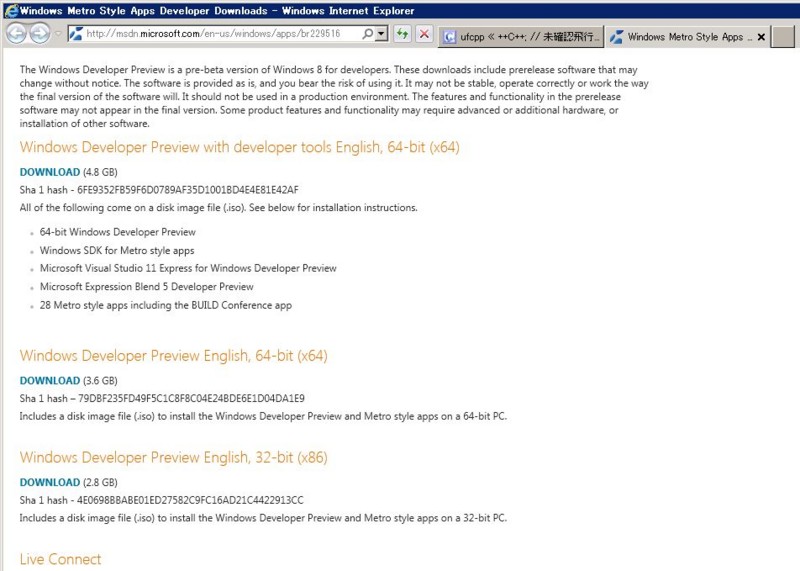Screen dimensions: 800x571
Task: Click the site favicon in address bar
Action: click(x=76, y=34)
